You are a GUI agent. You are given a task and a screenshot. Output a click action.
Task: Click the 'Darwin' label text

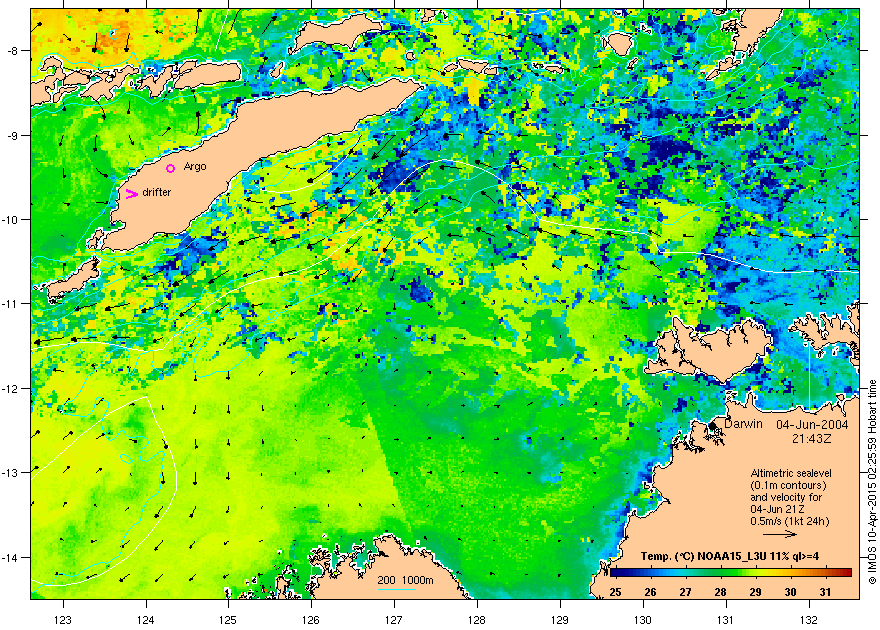point(743,424)
